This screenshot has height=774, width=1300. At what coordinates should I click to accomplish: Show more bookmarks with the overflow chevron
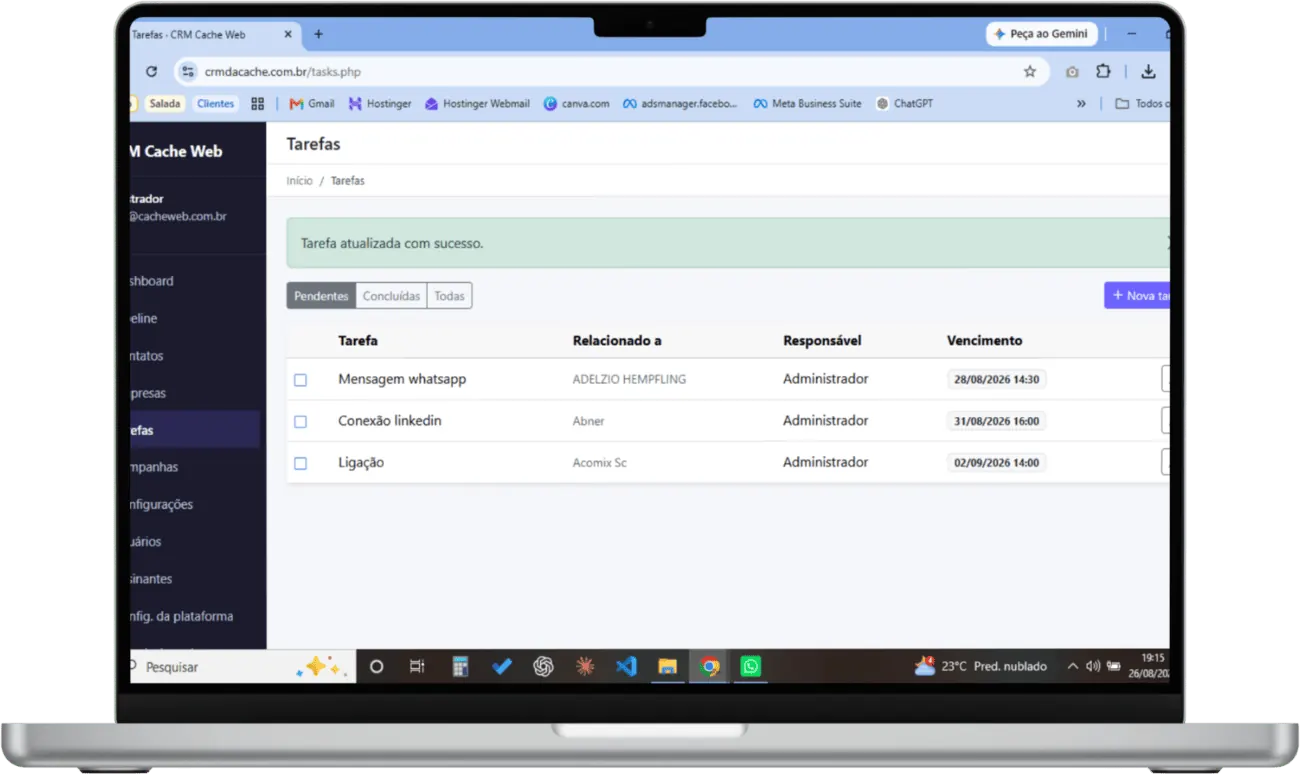(1081, 103)
